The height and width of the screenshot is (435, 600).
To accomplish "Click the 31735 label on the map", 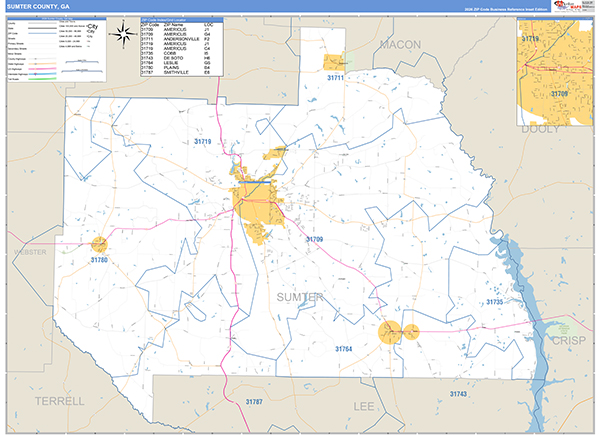I will click(494, 302).
